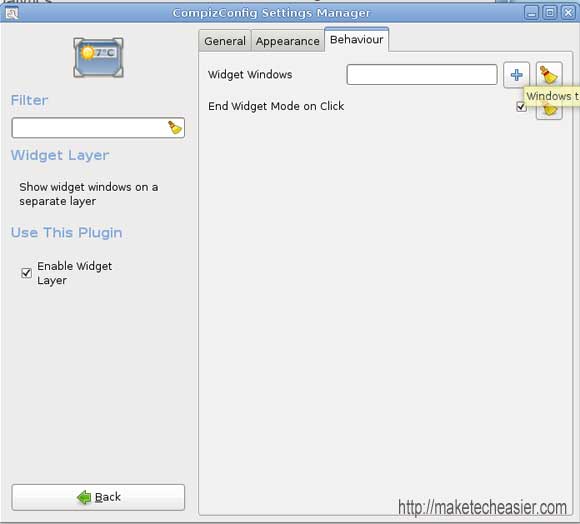
Task: Maximize the CompizConfig Settings Manager window
Action: click(x=550, y=13)
